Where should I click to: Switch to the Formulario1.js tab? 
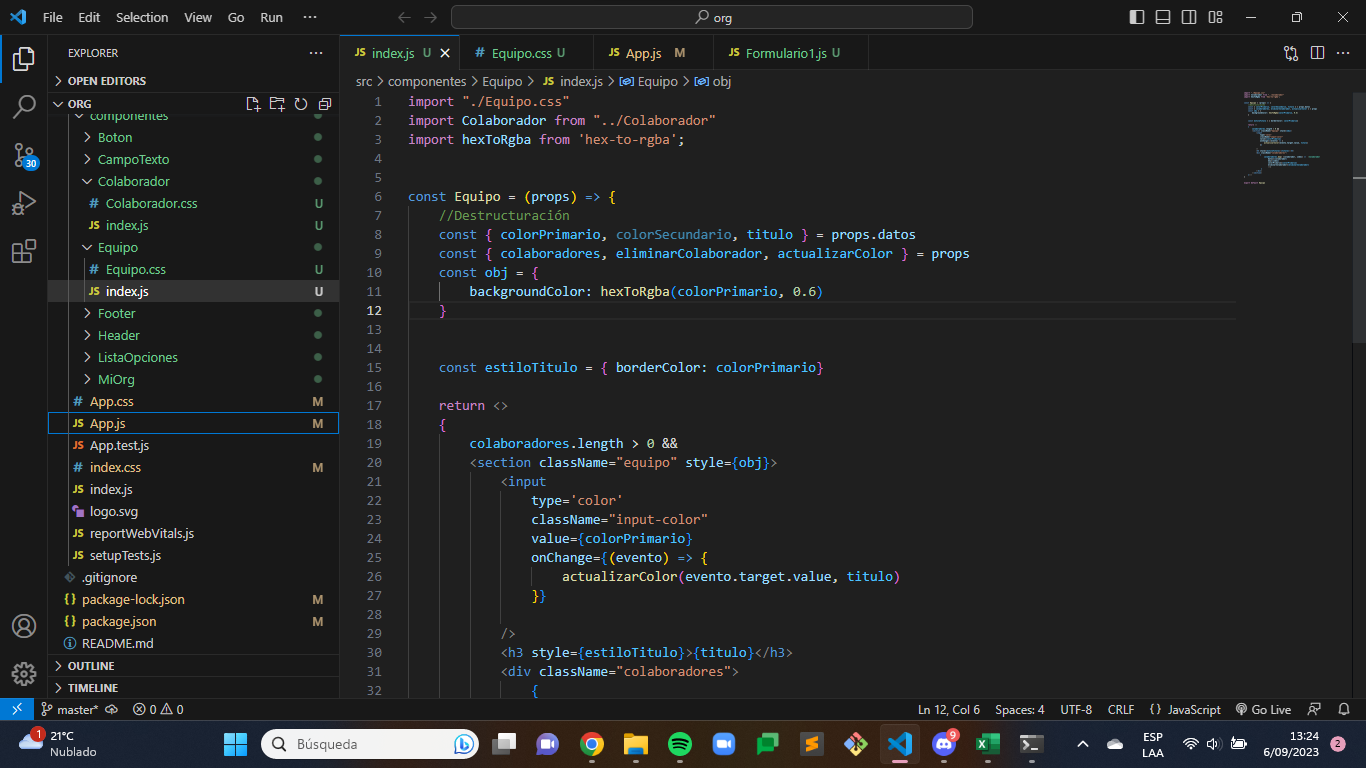click(x=791, y=53)
